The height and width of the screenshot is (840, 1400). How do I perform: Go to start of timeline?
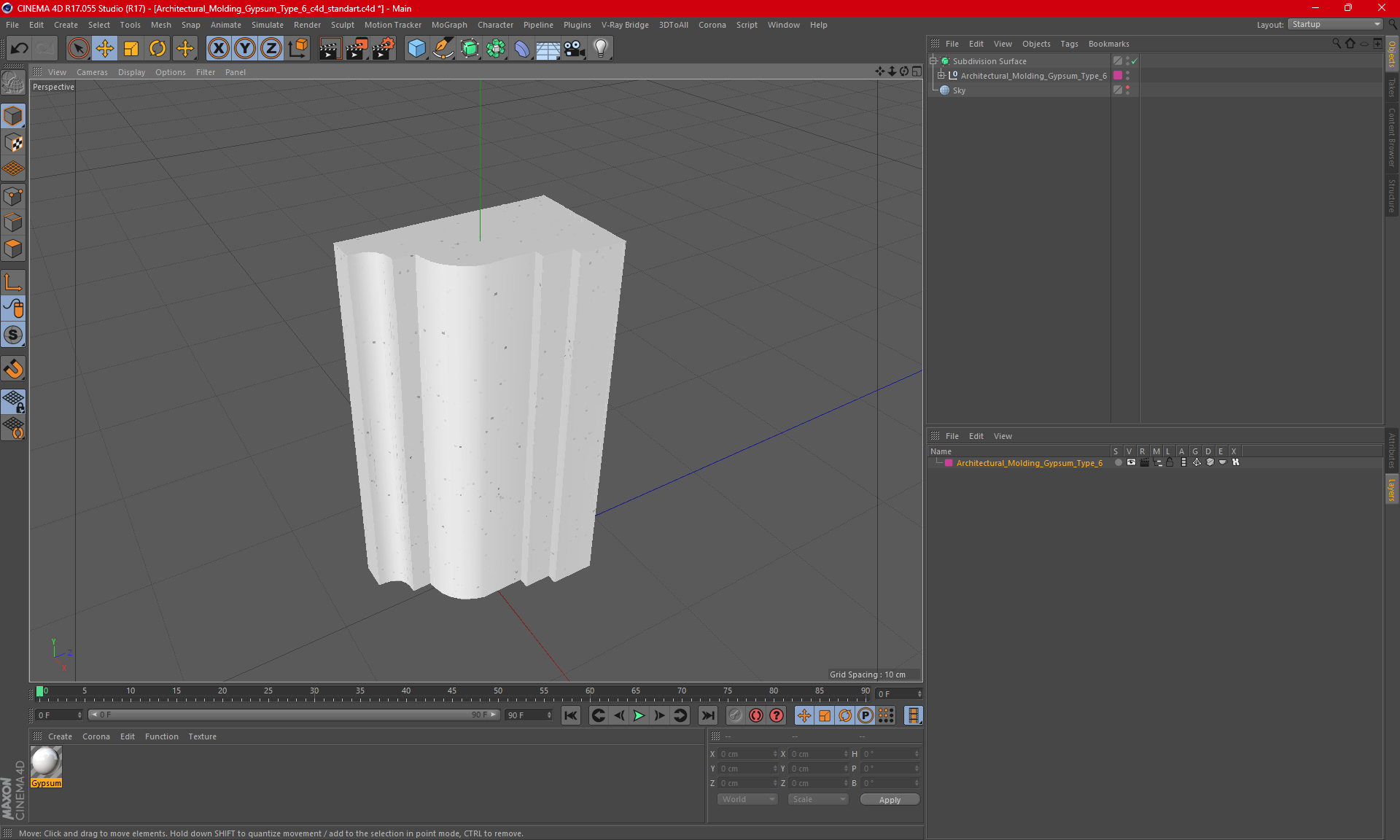[x=571, y=715]
